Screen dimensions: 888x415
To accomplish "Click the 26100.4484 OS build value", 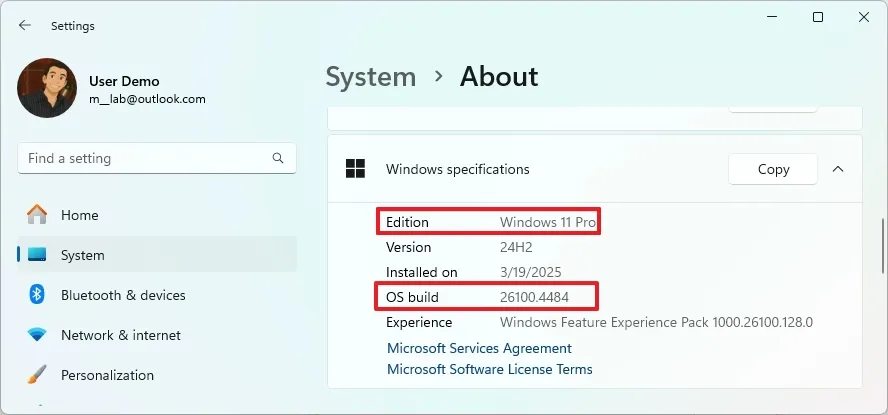I will tap(534, 297).
